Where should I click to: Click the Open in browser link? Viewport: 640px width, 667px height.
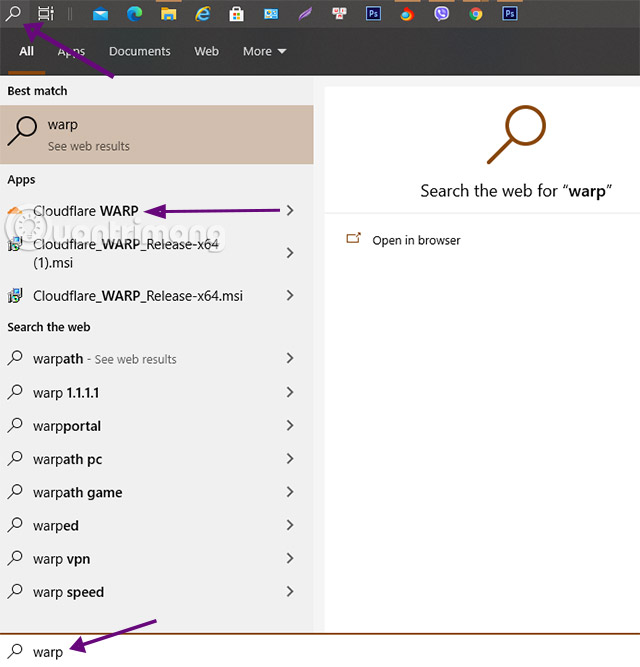[x=416, y=240]
